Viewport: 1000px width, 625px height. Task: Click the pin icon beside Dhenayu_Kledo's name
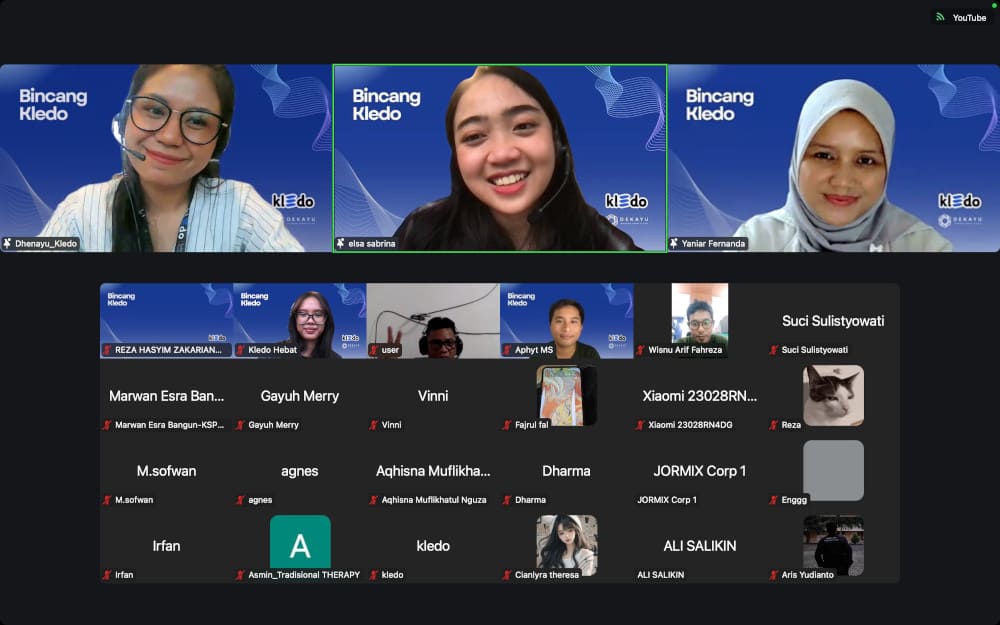pyautogui.click(x=8, y=243)
